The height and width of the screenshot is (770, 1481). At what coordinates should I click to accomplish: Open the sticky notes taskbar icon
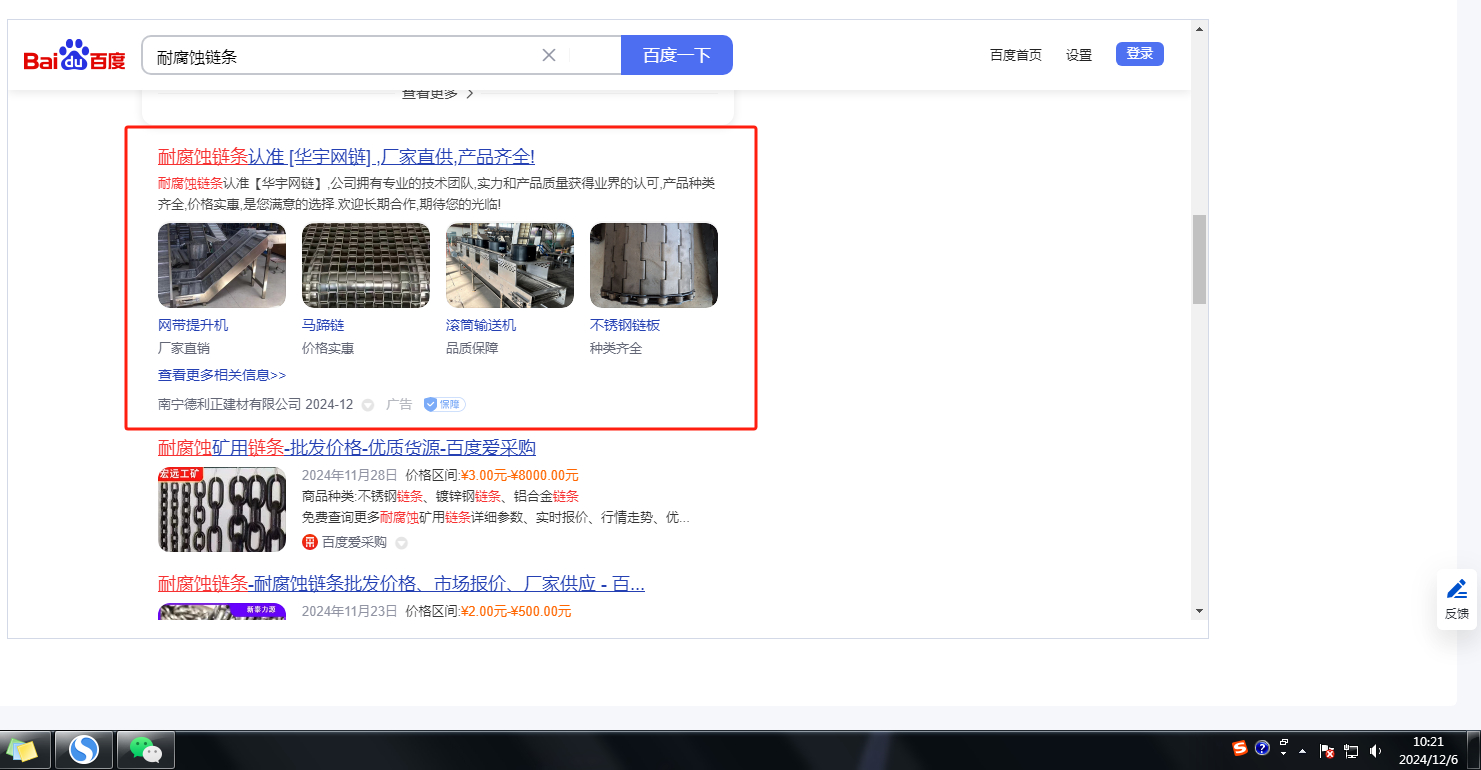pos(22,749)
